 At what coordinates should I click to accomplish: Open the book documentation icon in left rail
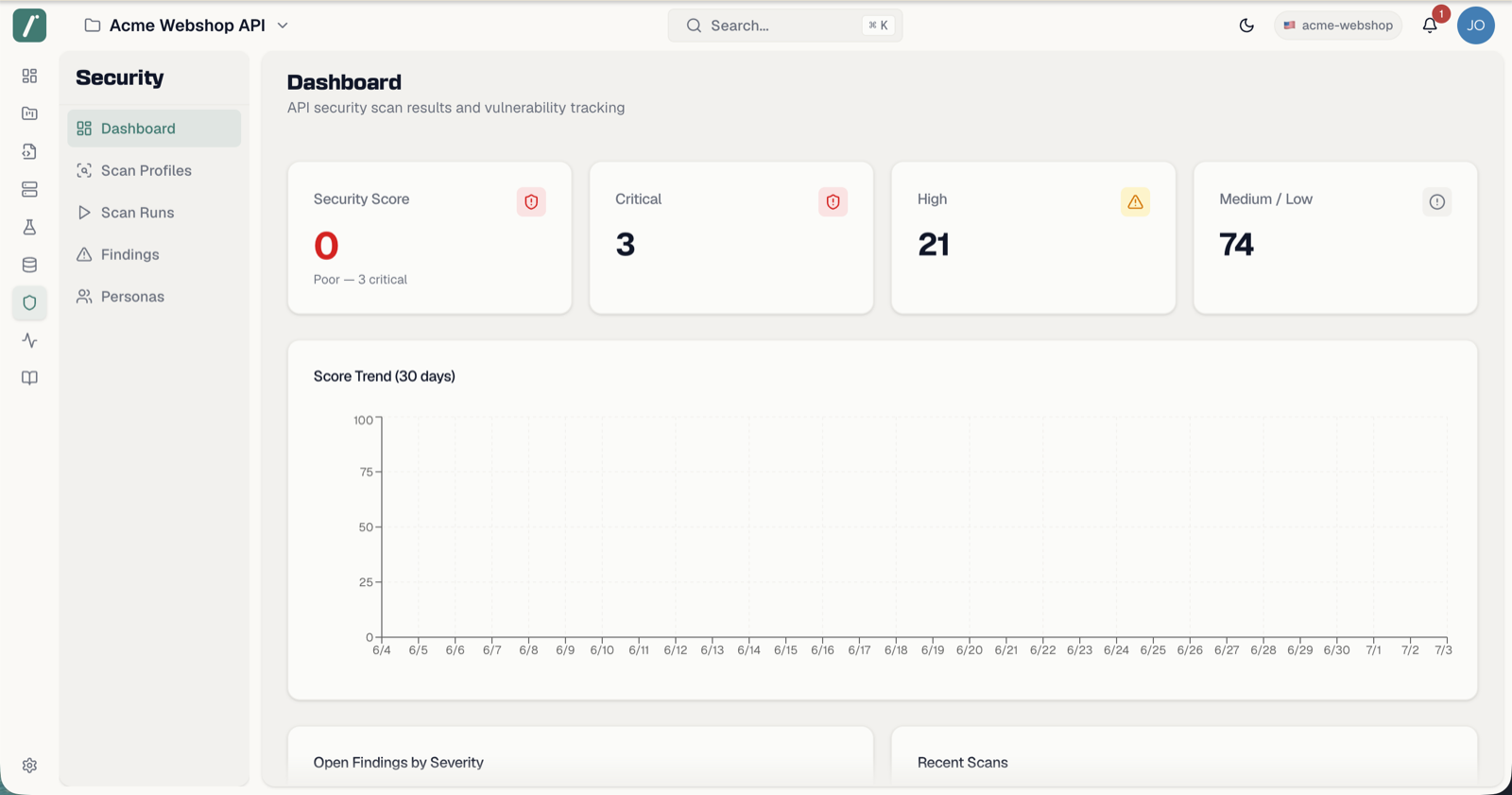pyautogui.click(x=29, y=378)
